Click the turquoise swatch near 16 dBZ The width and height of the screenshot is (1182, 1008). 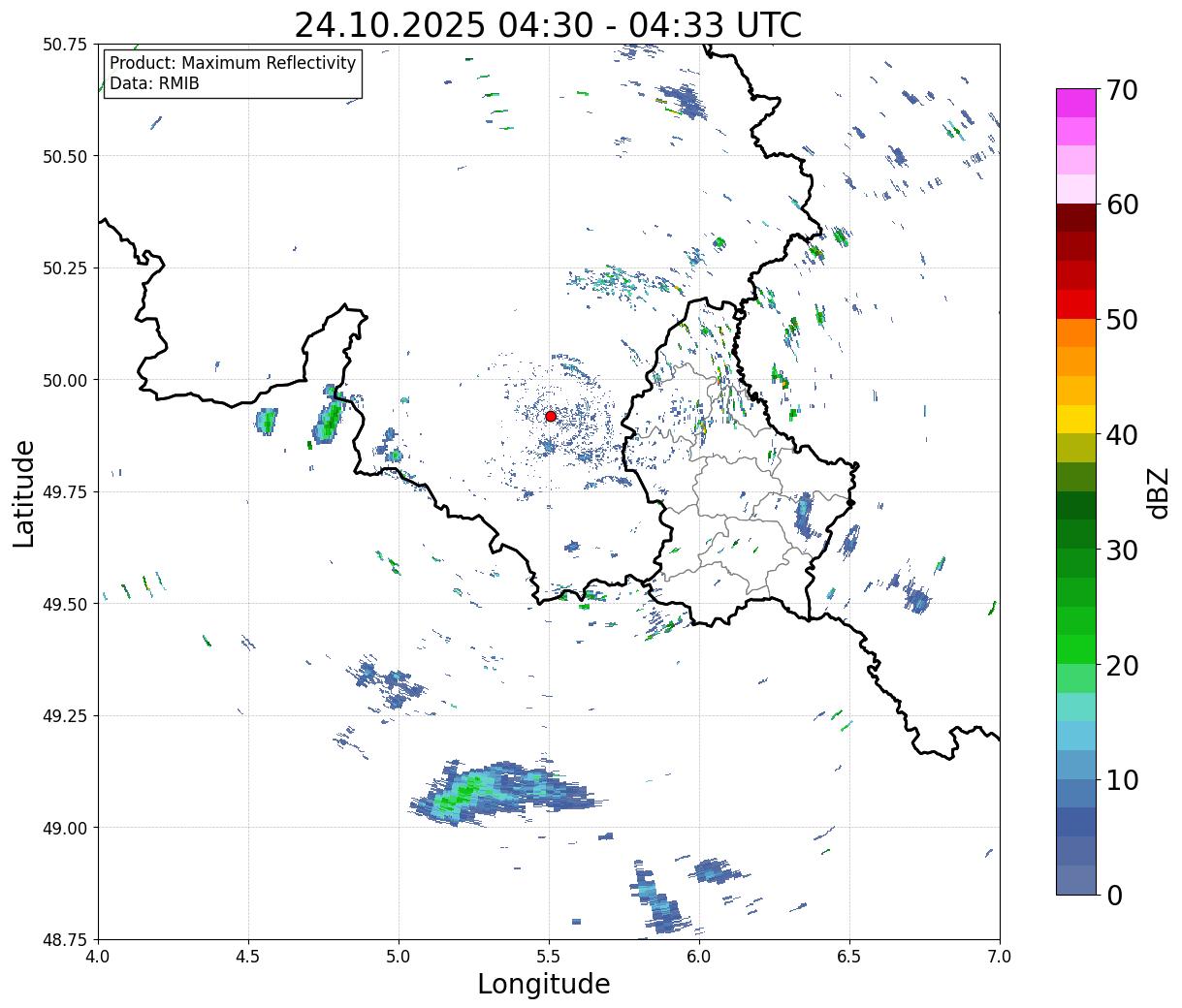tap(1076, 707)
